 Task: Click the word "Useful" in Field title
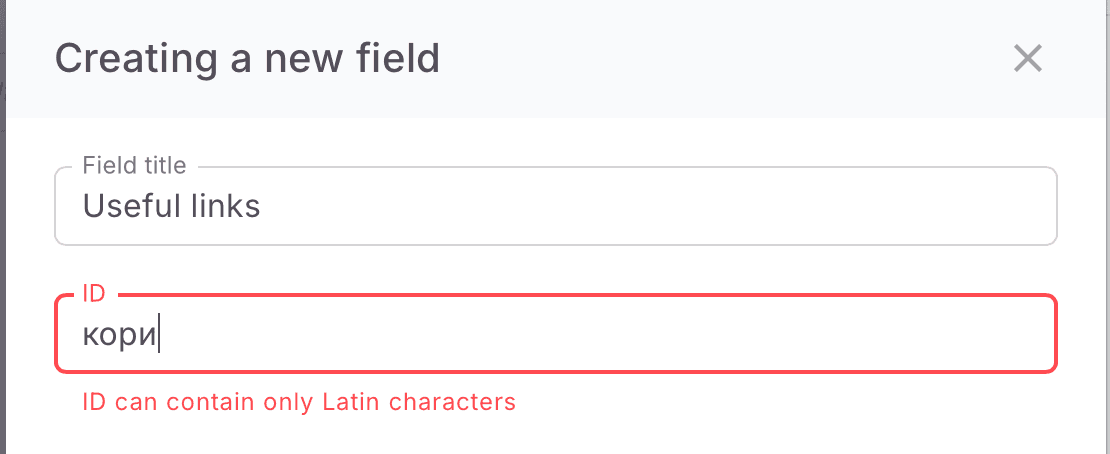coord(128,207)
